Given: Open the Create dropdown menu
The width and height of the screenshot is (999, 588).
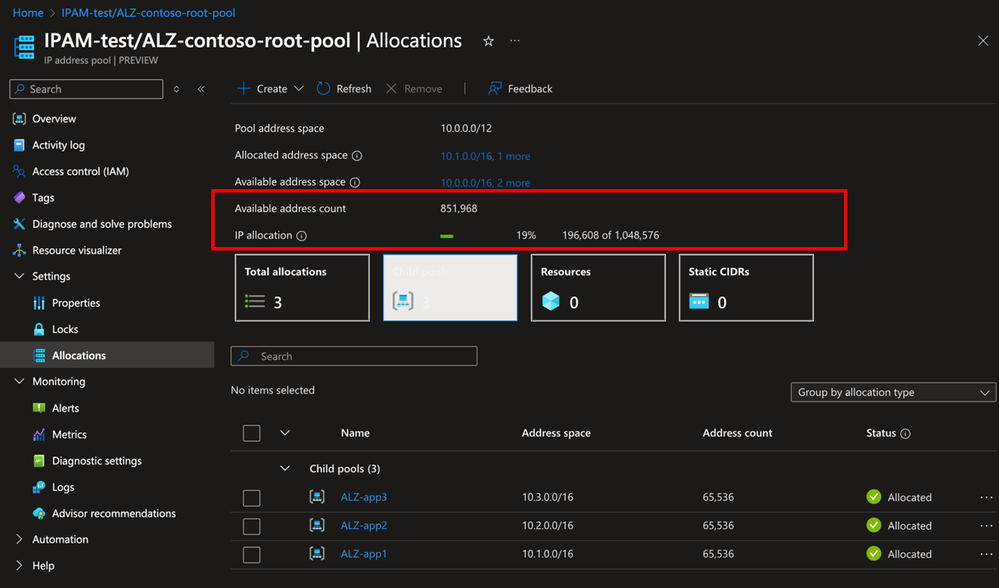Looking at the screenshot, I should 270,89.
